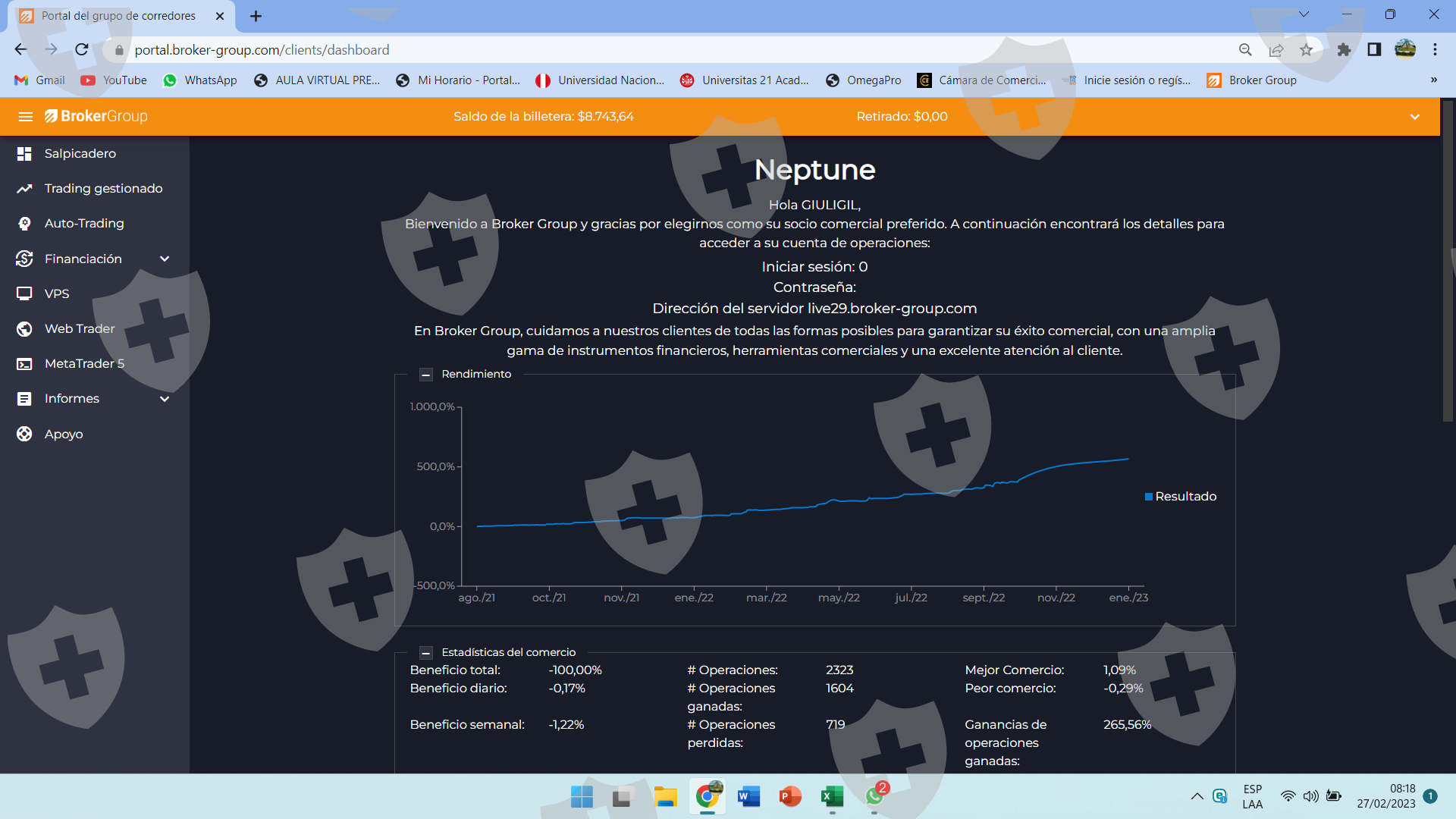
Task: Click the Salpicadero dashboard icon
Action: click(24, 154)
